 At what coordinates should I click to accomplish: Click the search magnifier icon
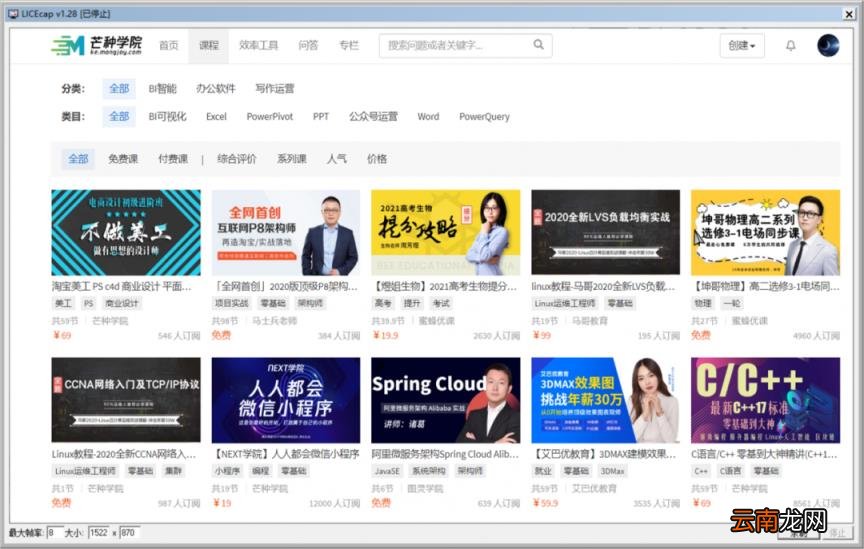pos(538,45)
